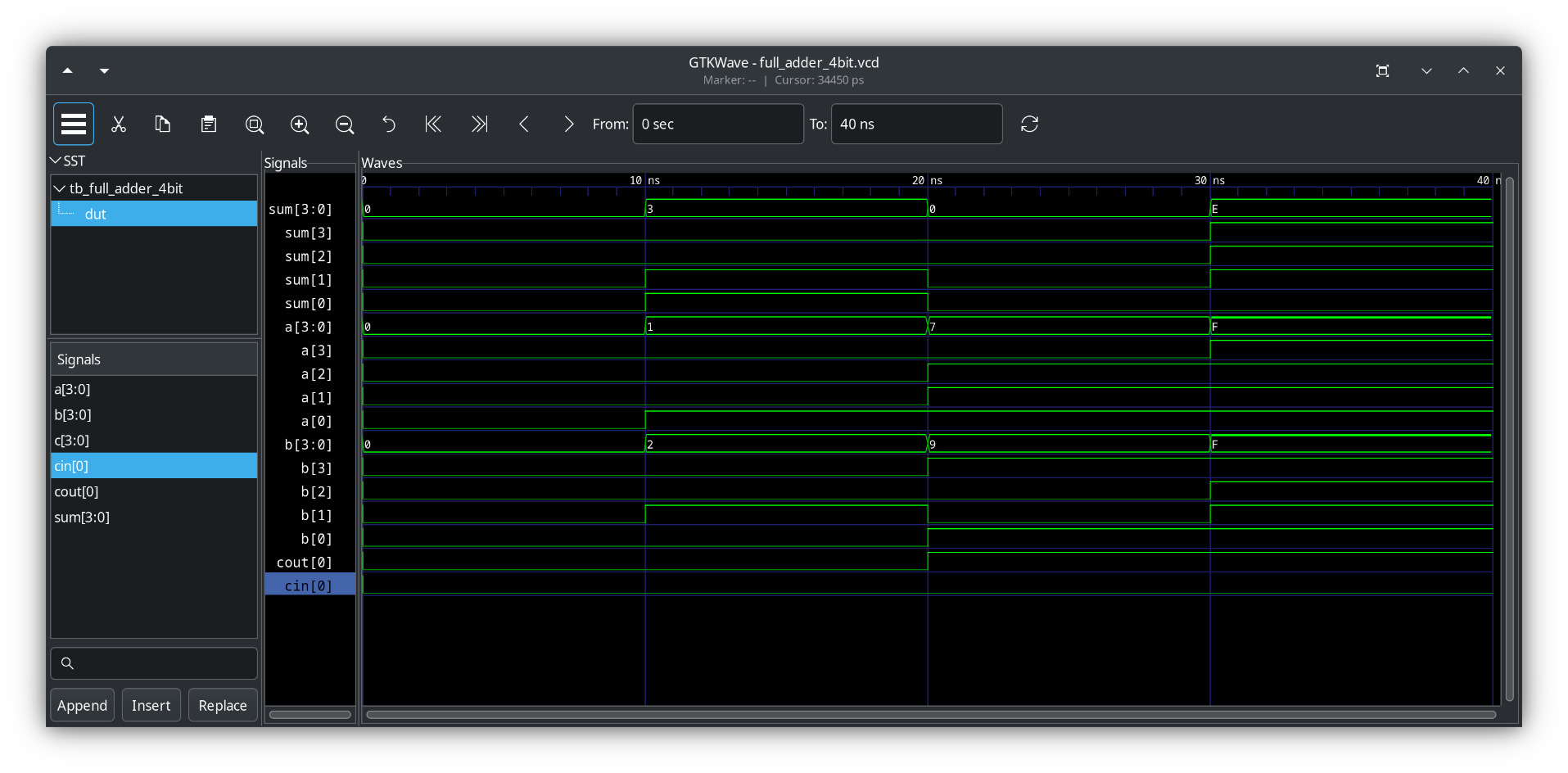Select sum[3:0] in the signal list

point(154,517)
